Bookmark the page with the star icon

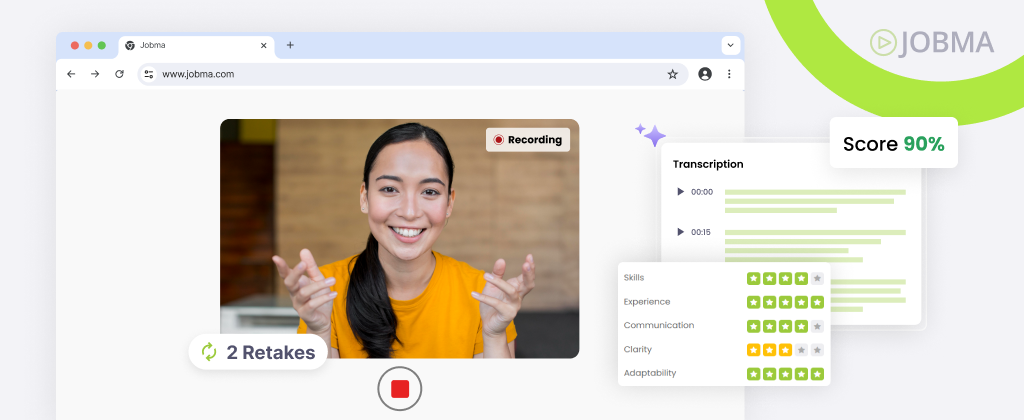(x=673, y=74)
